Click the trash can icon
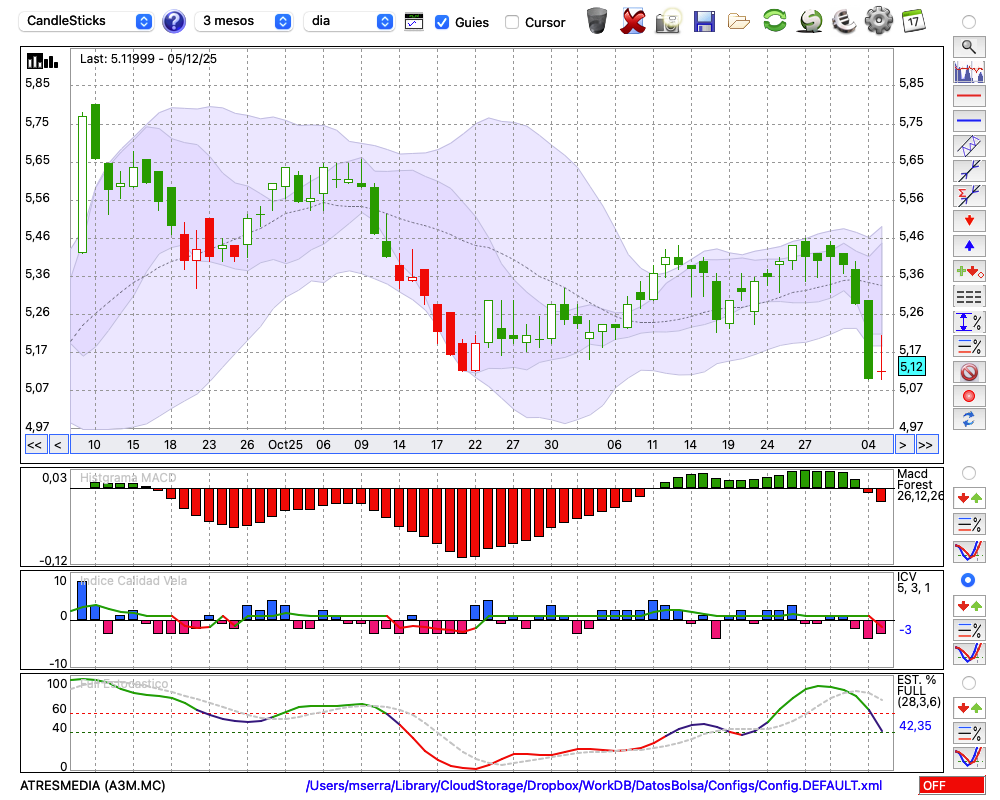This screenshot has height=800, width=1000. pos(597,21)
